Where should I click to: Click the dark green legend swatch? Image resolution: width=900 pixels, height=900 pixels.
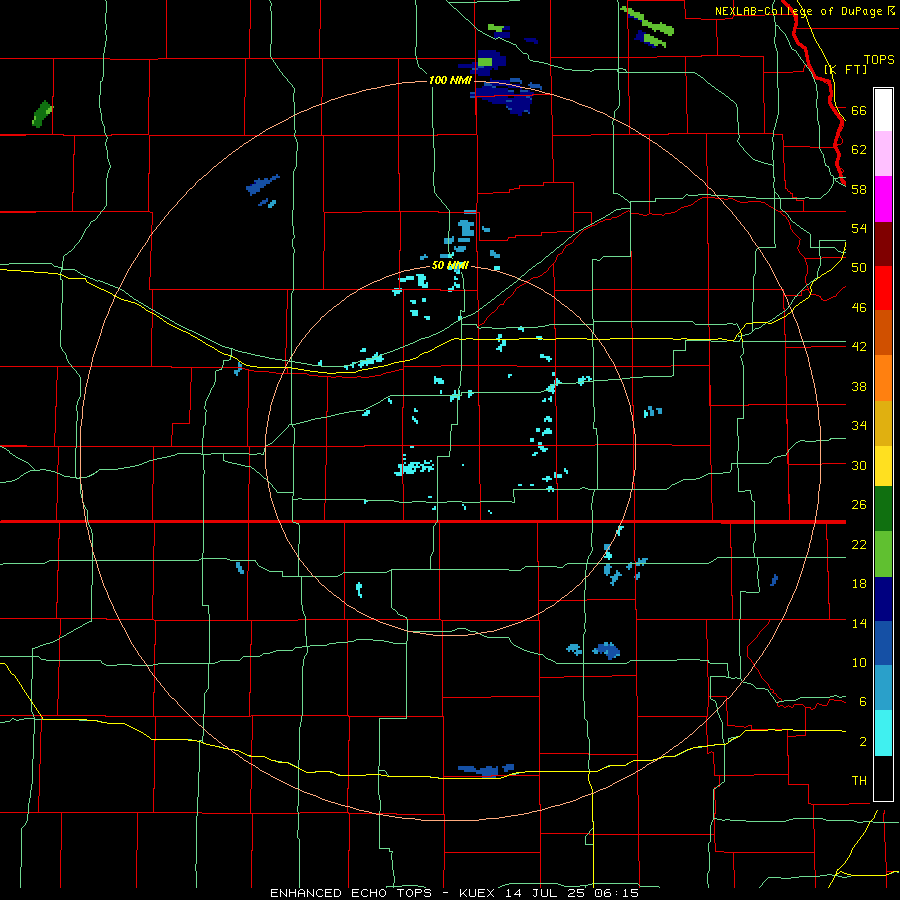[883, 509]
